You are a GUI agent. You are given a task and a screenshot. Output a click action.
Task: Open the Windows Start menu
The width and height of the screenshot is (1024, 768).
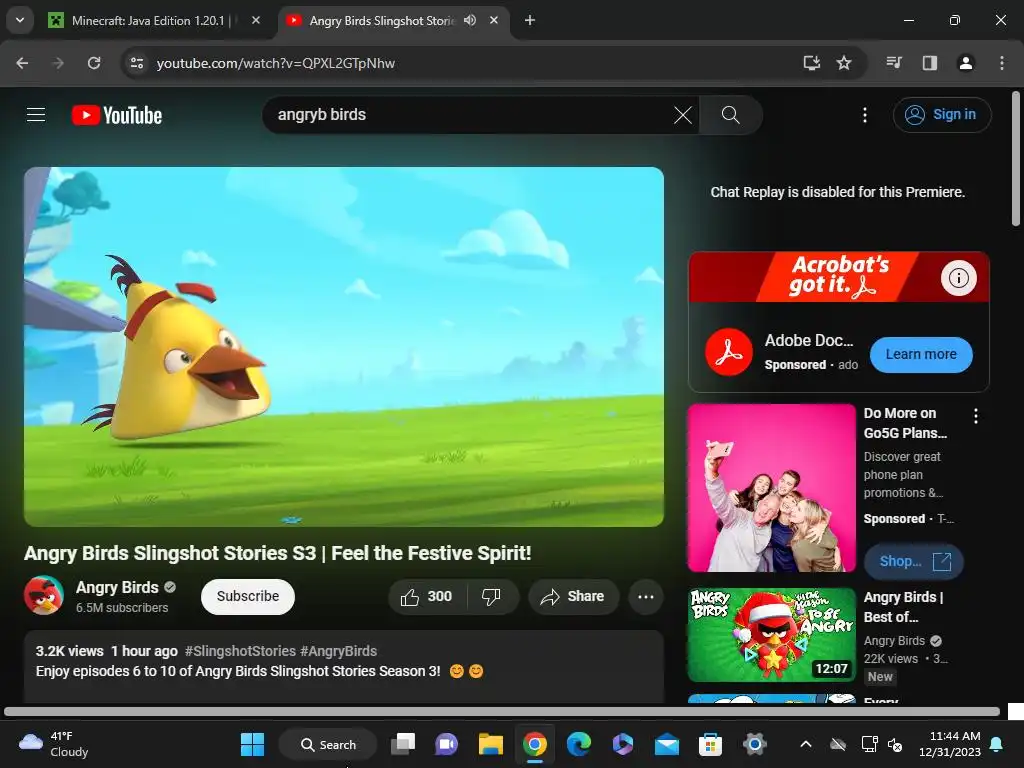tap(252, 744)
